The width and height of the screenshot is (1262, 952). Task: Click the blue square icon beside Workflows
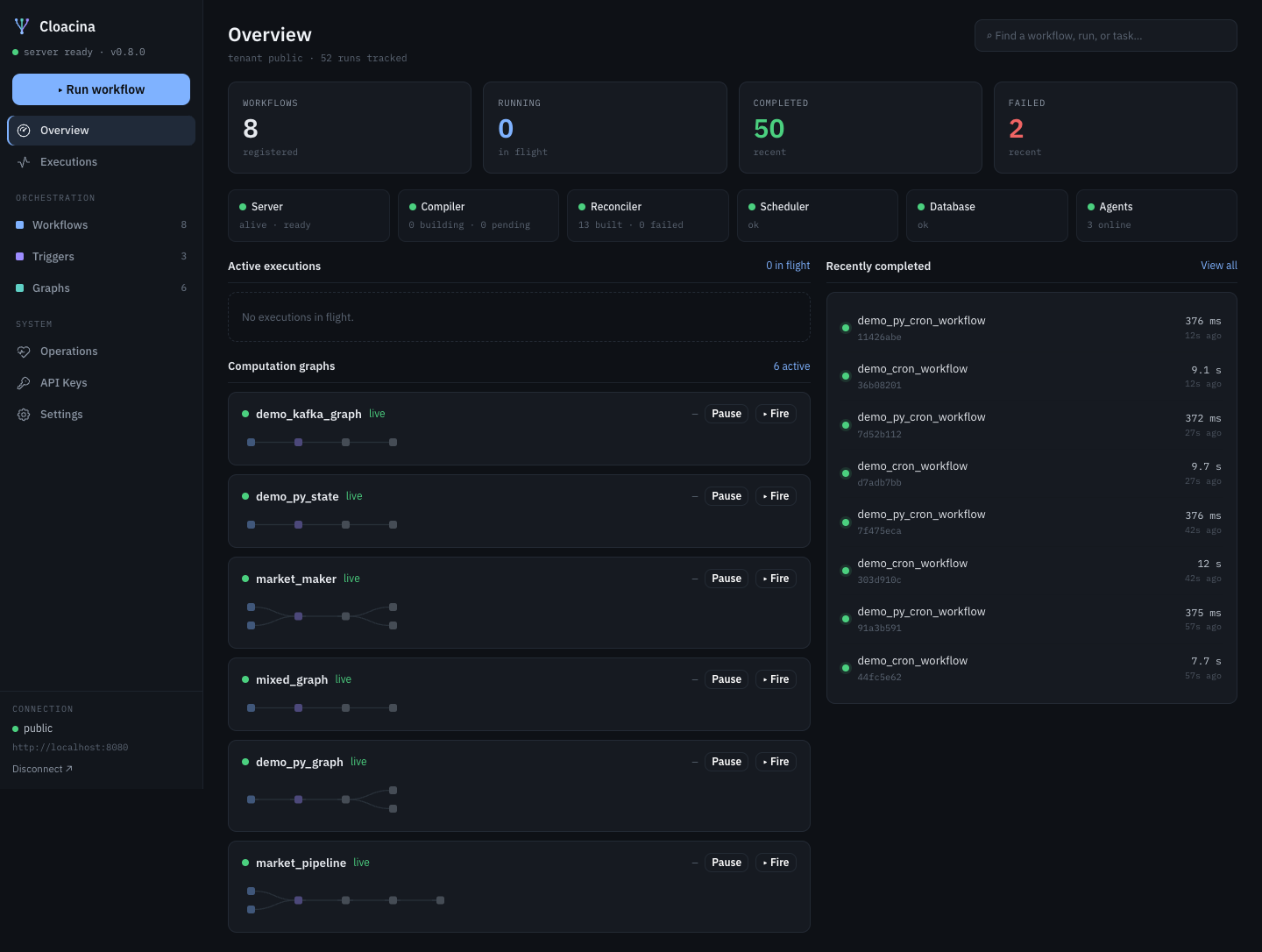20,225
